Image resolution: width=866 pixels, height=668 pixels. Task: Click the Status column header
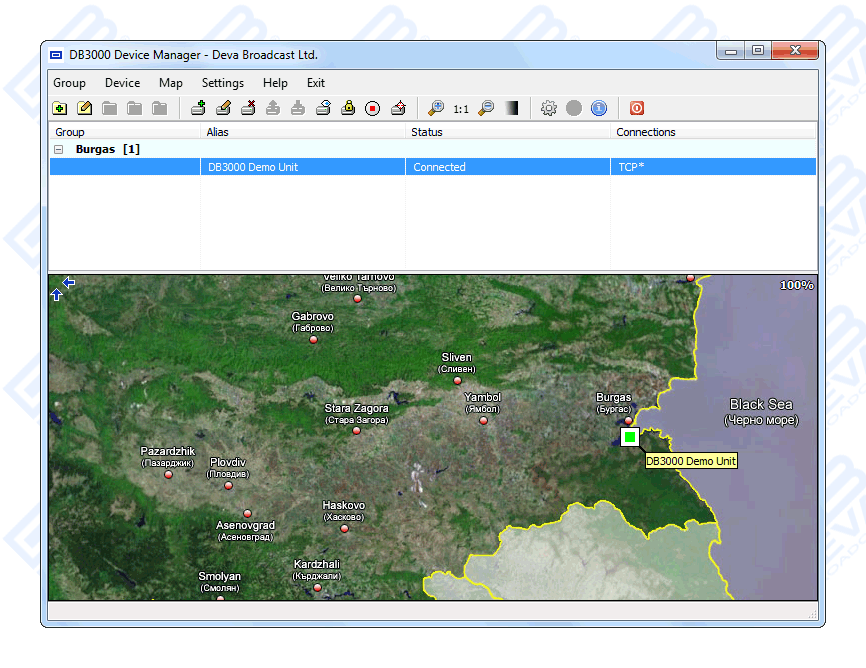[427, 132]
